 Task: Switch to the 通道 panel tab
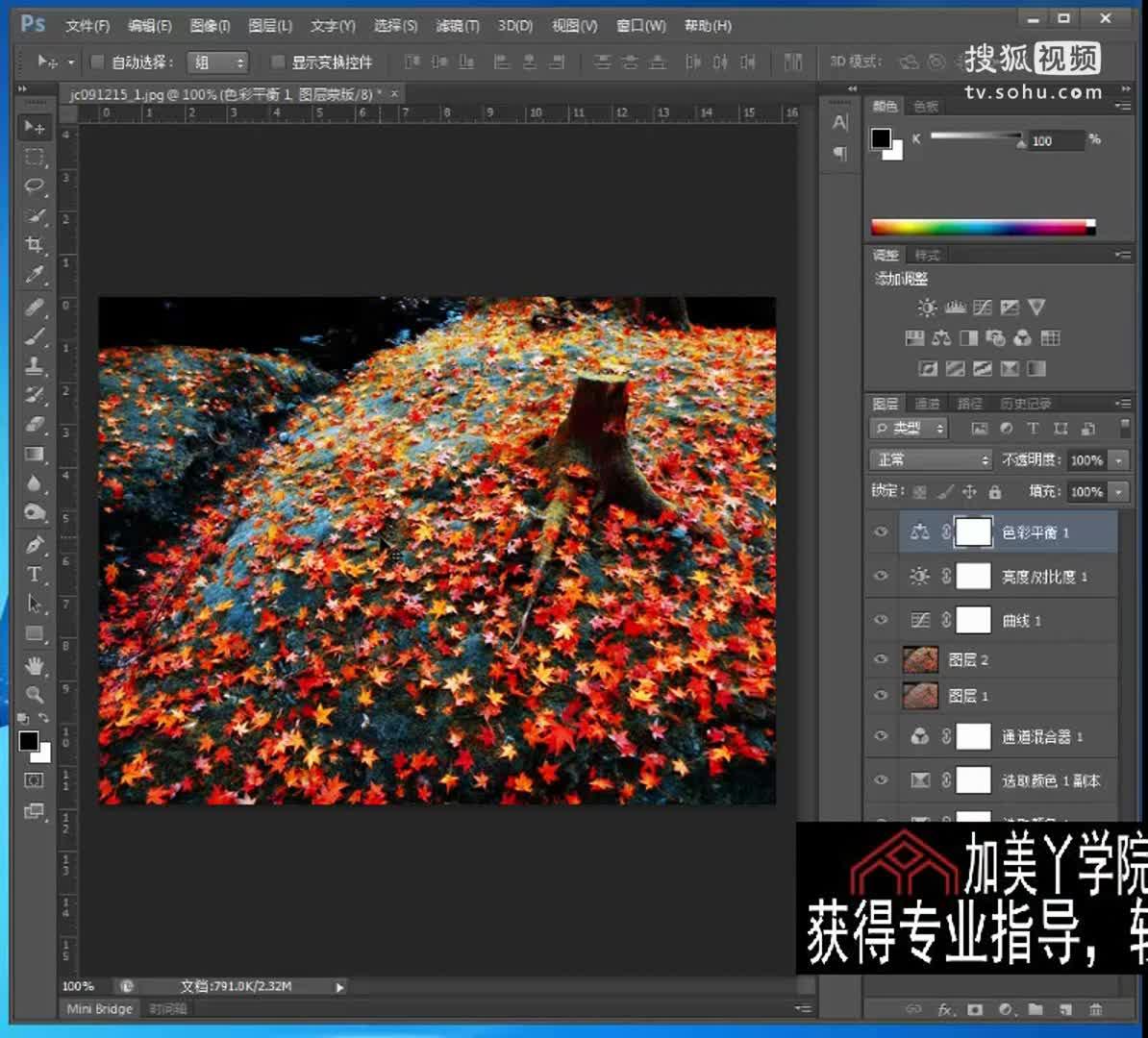(928, 403)
